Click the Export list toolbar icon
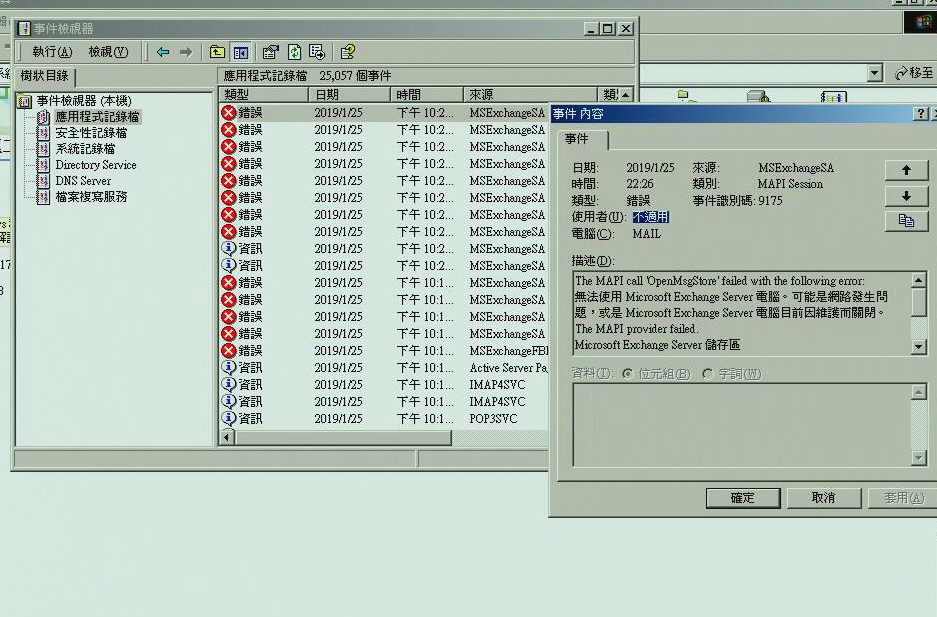 tap(317, 52)
